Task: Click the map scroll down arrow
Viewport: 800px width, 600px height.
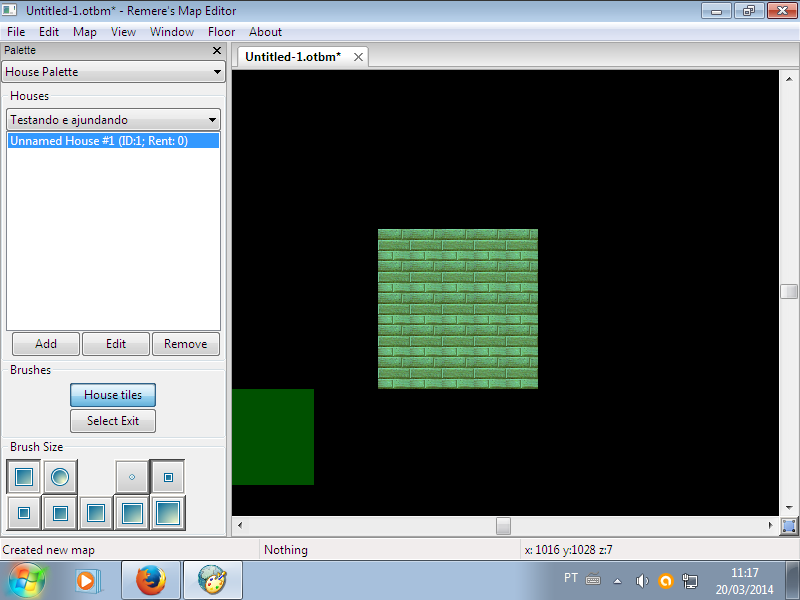Action: [789, 508]
